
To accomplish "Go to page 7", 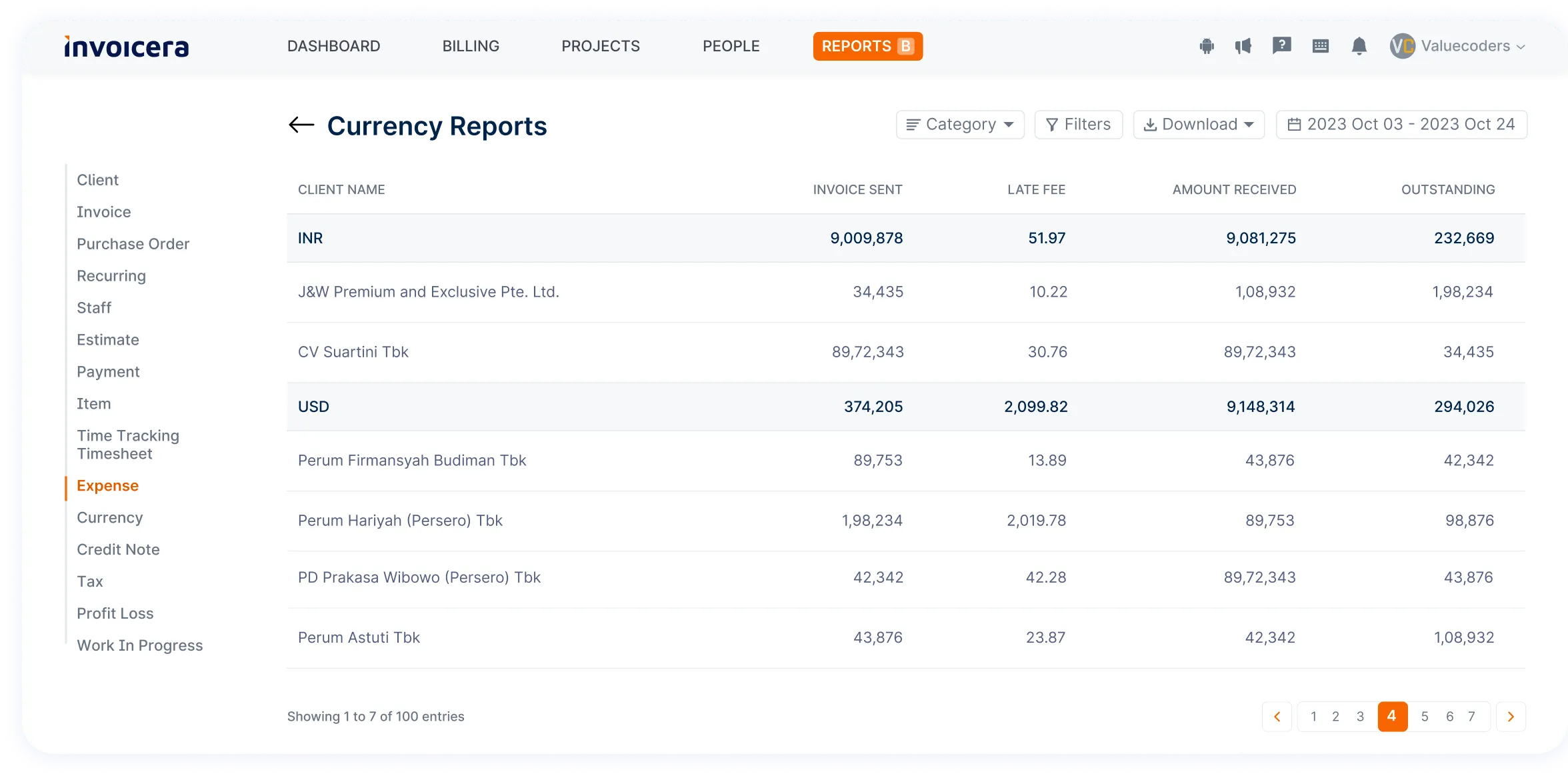I will click(1471, 717).
